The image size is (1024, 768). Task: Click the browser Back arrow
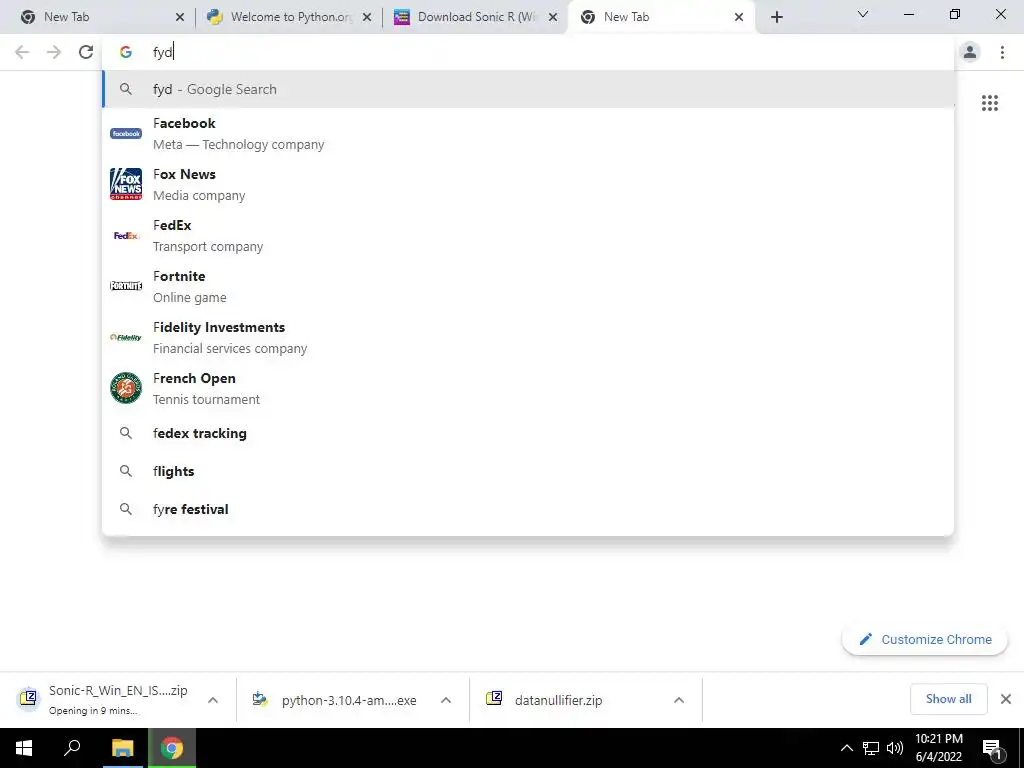point(22,52)
